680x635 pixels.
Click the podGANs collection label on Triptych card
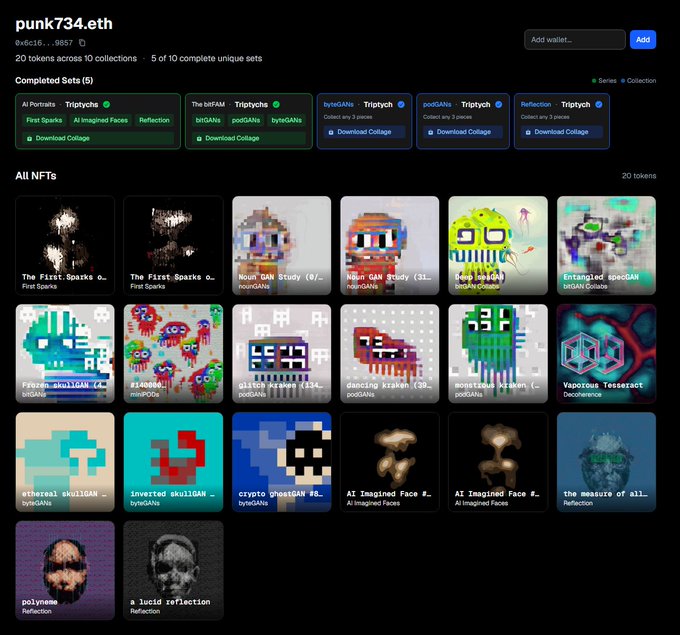[437, 105]
